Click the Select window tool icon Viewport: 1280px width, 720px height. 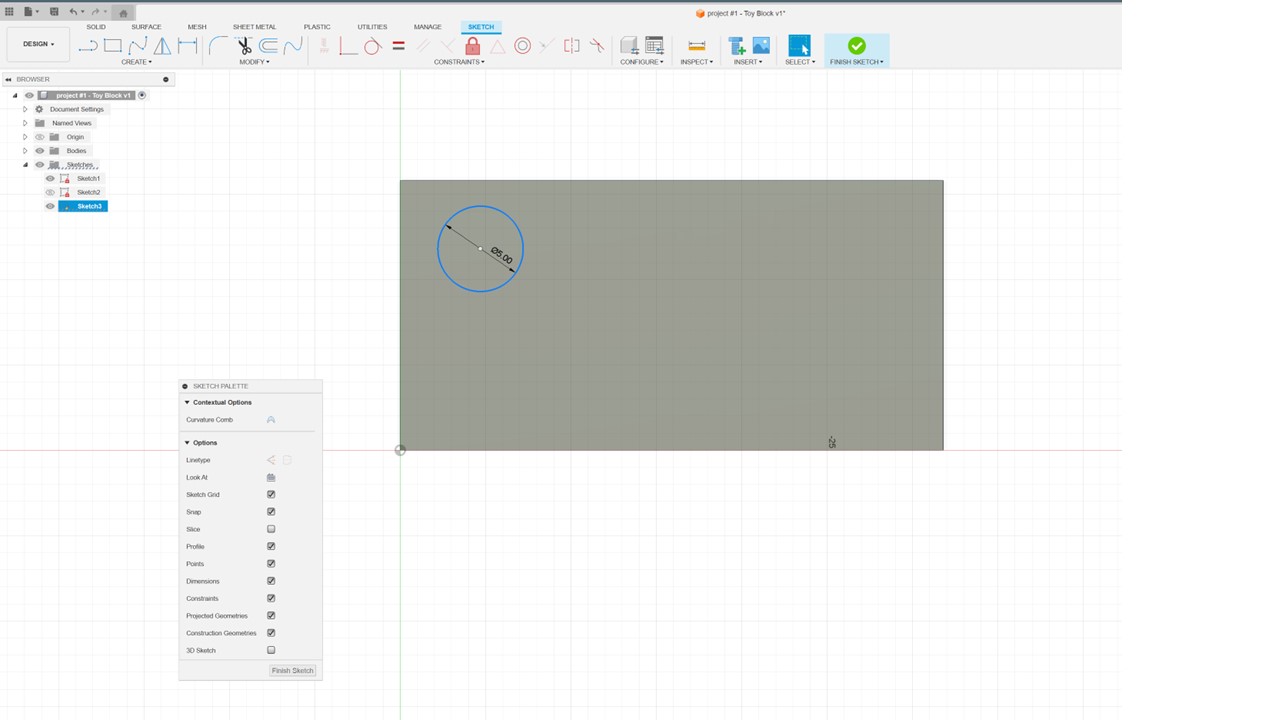pyautogui.click(x=799, y=46)
